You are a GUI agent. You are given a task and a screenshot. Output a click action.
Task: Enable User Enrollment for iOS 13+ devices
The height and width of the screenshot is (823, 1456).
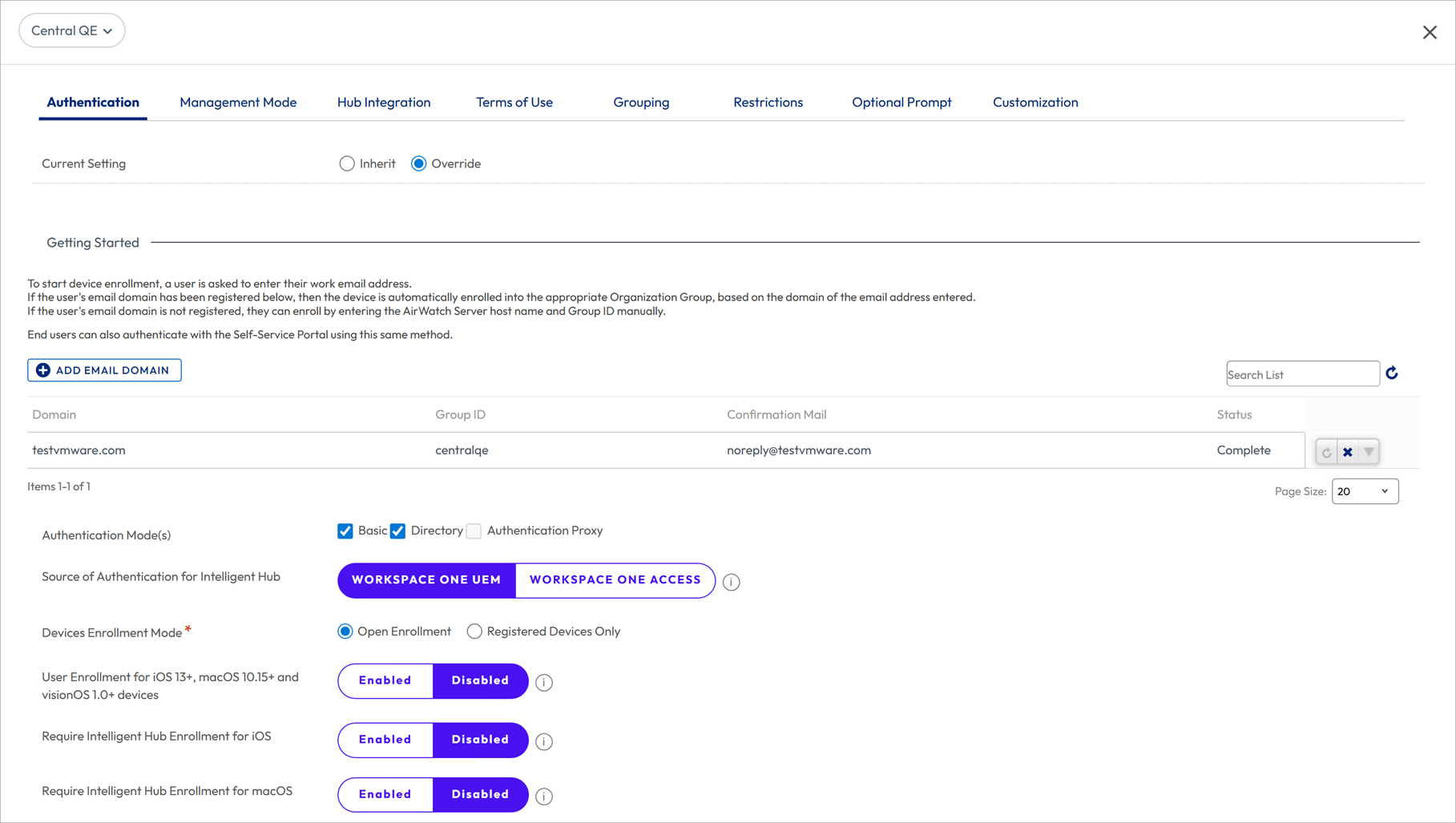pos(385,680)
